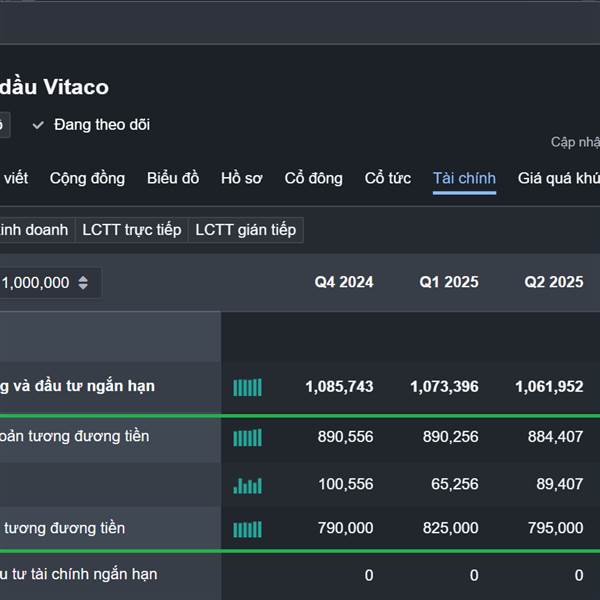Go to the Hồ sơ tab
Image resolution: width=600 pixels, height=600 pixels.
point(241,178)
